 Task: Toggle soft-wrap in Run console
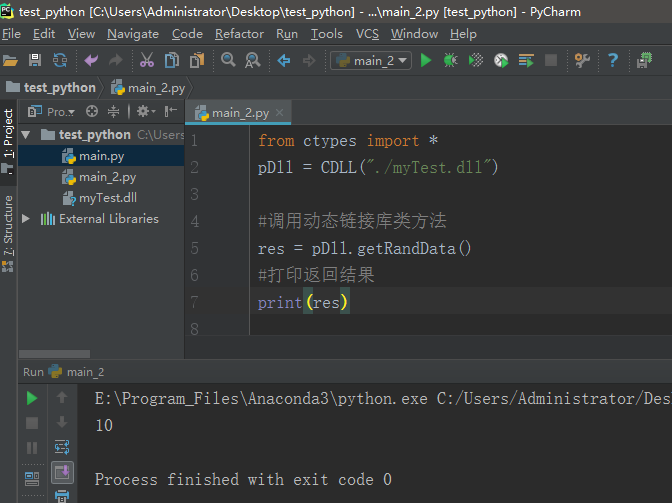tap(62, 447)
